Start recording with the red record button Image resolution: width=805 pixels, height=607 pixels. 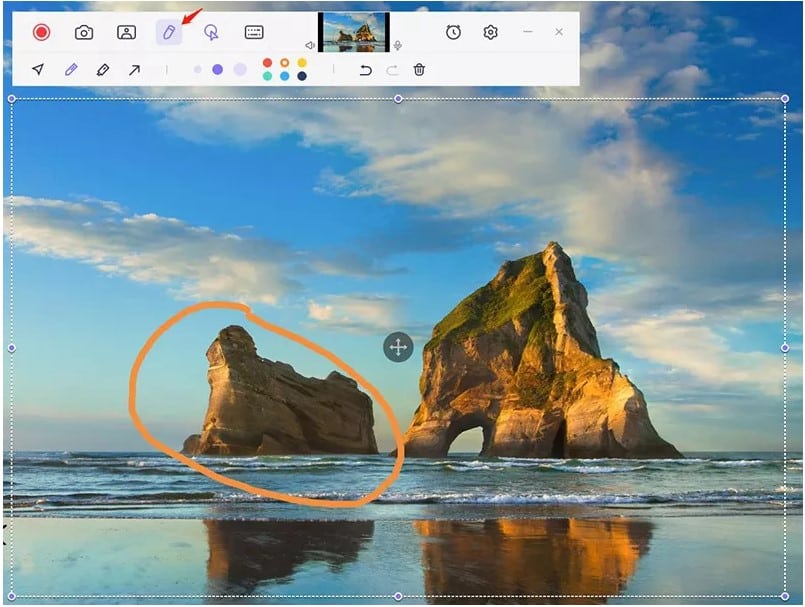click(x=41, y=32)
